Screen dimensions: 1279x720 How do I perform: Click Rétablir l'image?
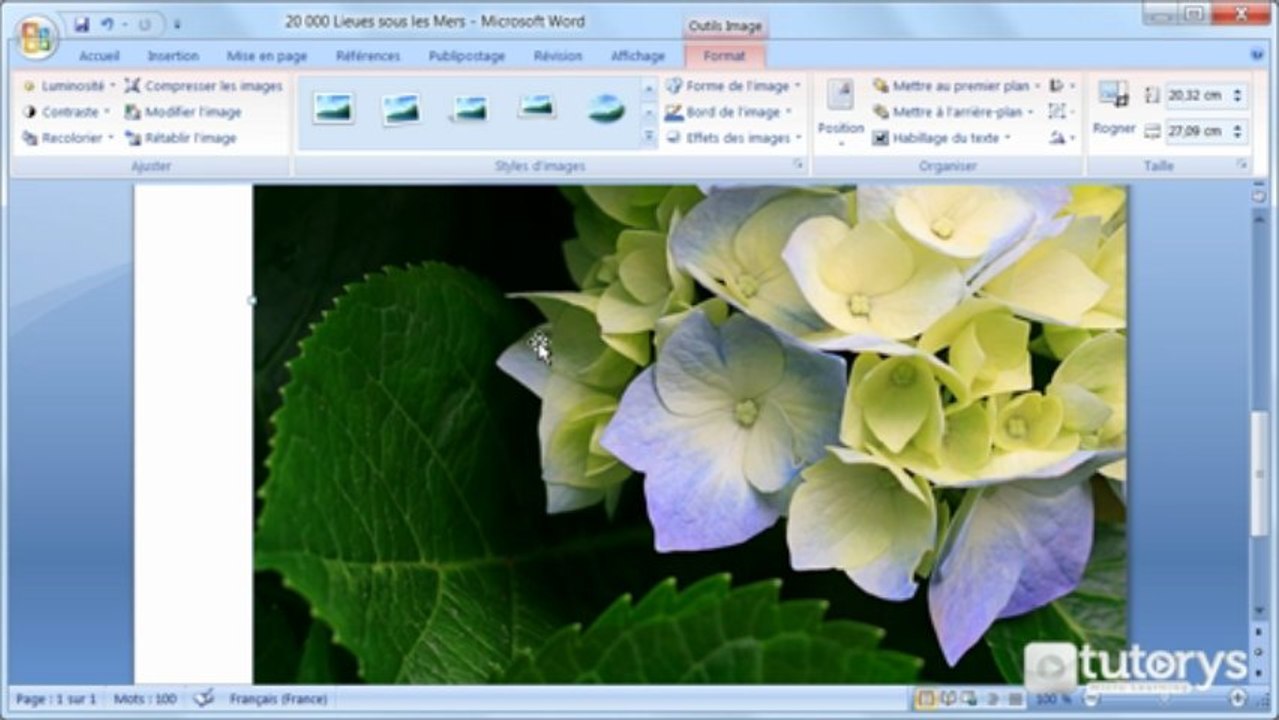[181, 138]
